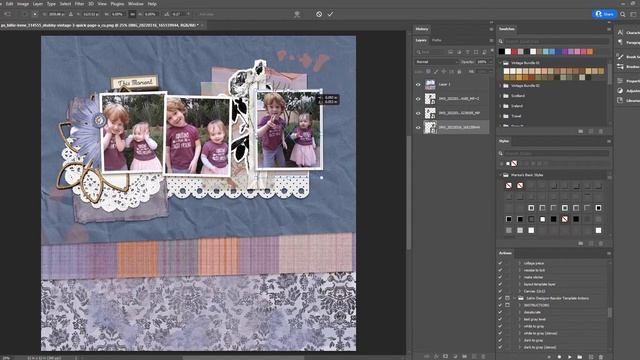Expand the Scotland swatch folder
Viewport: 640px width, 360px height.
501,96
